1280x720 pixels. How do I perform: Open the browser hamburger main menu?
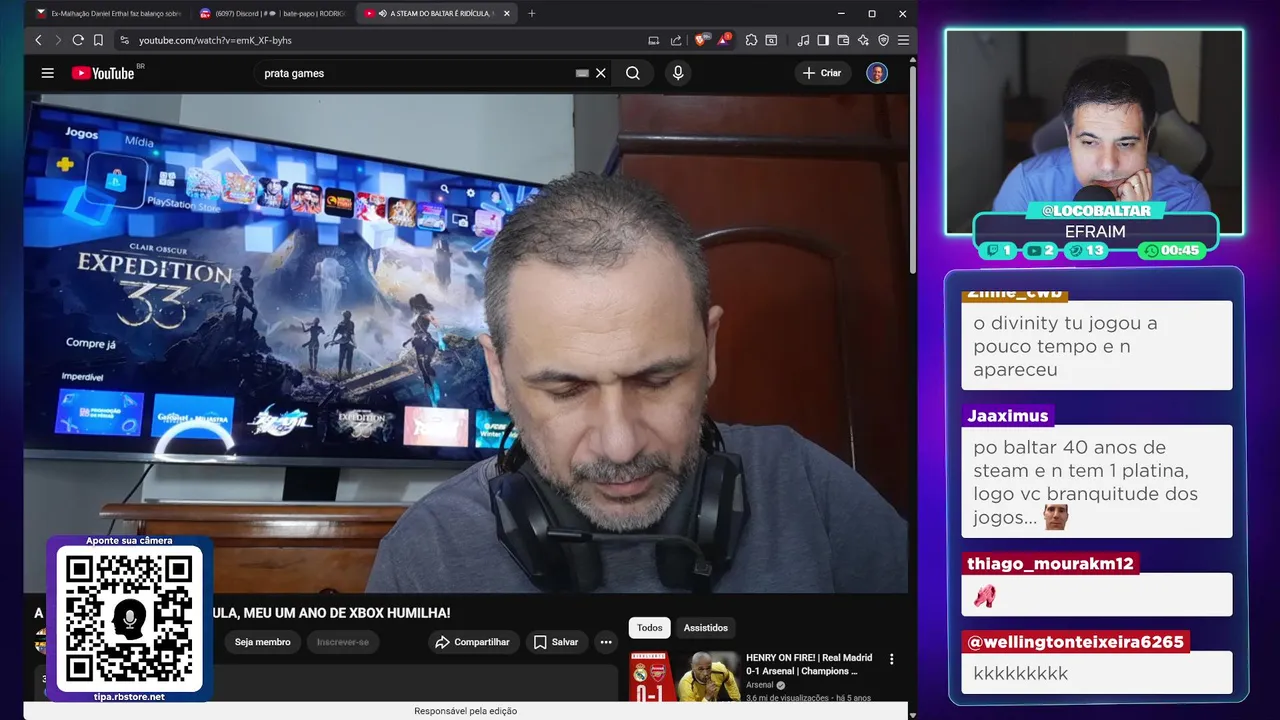click(x=903, y=40)
